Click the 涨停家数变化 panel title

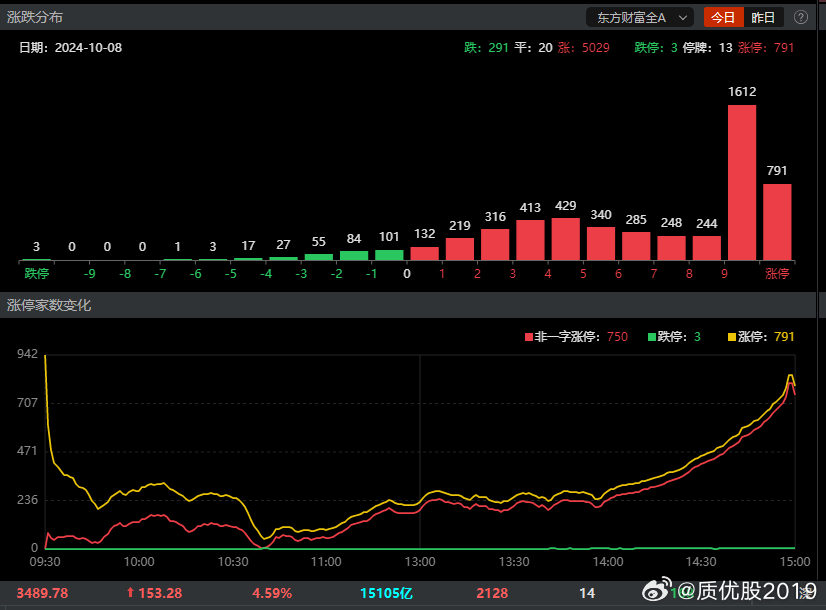pos(49,304)
